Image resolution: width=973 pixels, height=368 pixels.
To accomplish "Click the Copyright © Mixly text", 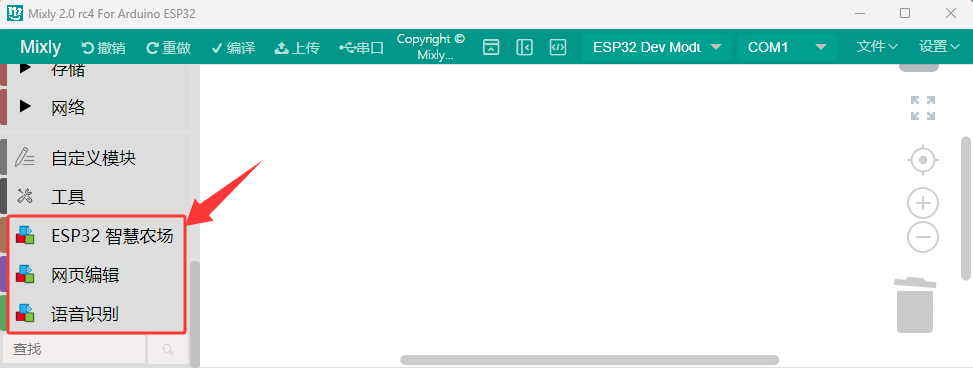I will tap(431, 47).
